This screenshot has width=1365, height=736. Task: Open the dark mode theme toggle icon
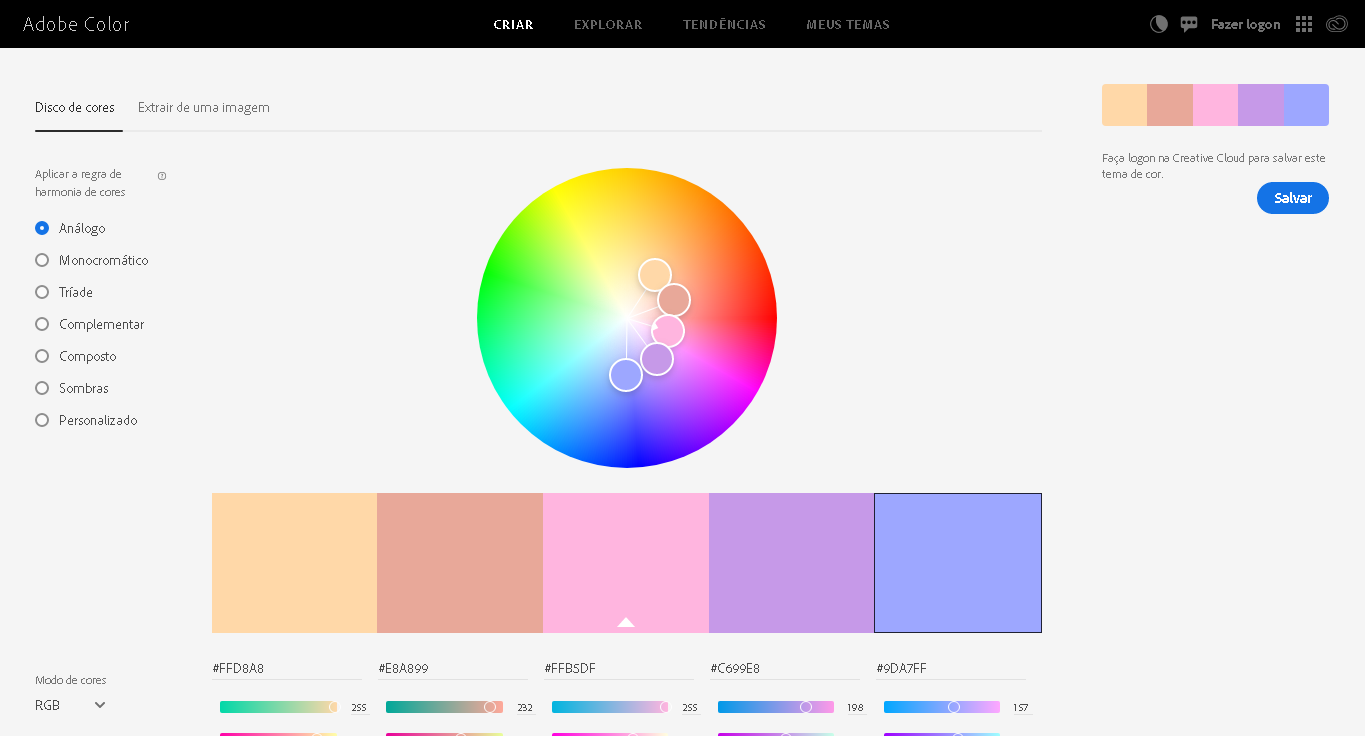click(x=1158, y=23)
